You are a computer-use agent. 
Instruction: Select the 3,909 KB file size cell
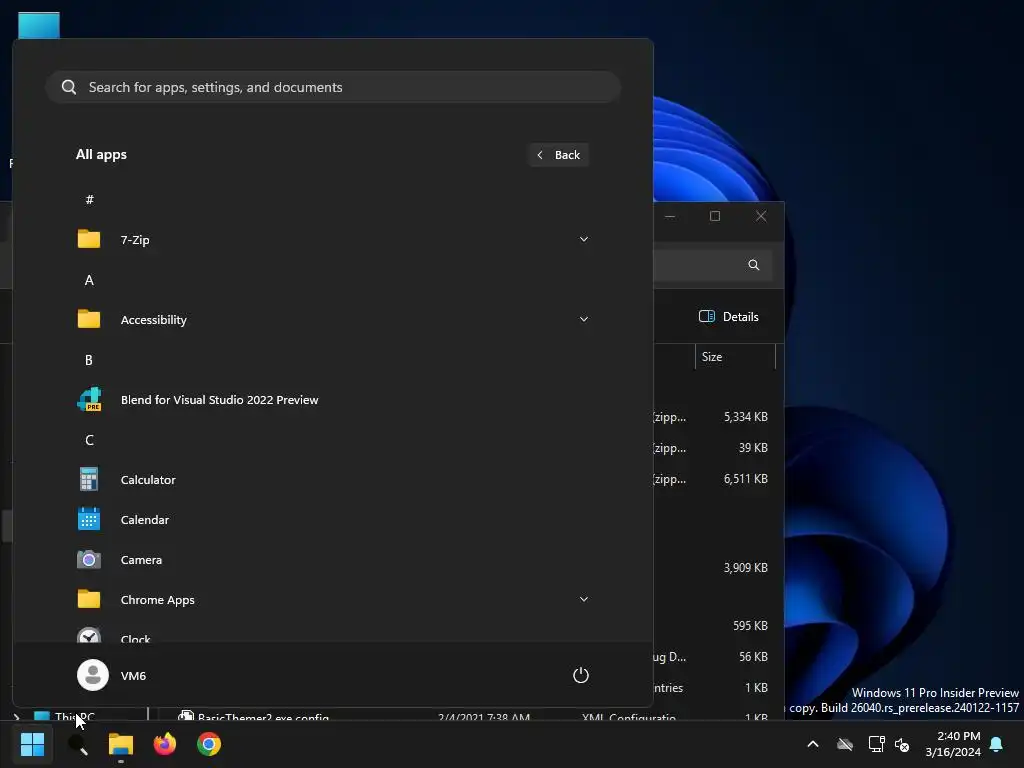(745, 567)
